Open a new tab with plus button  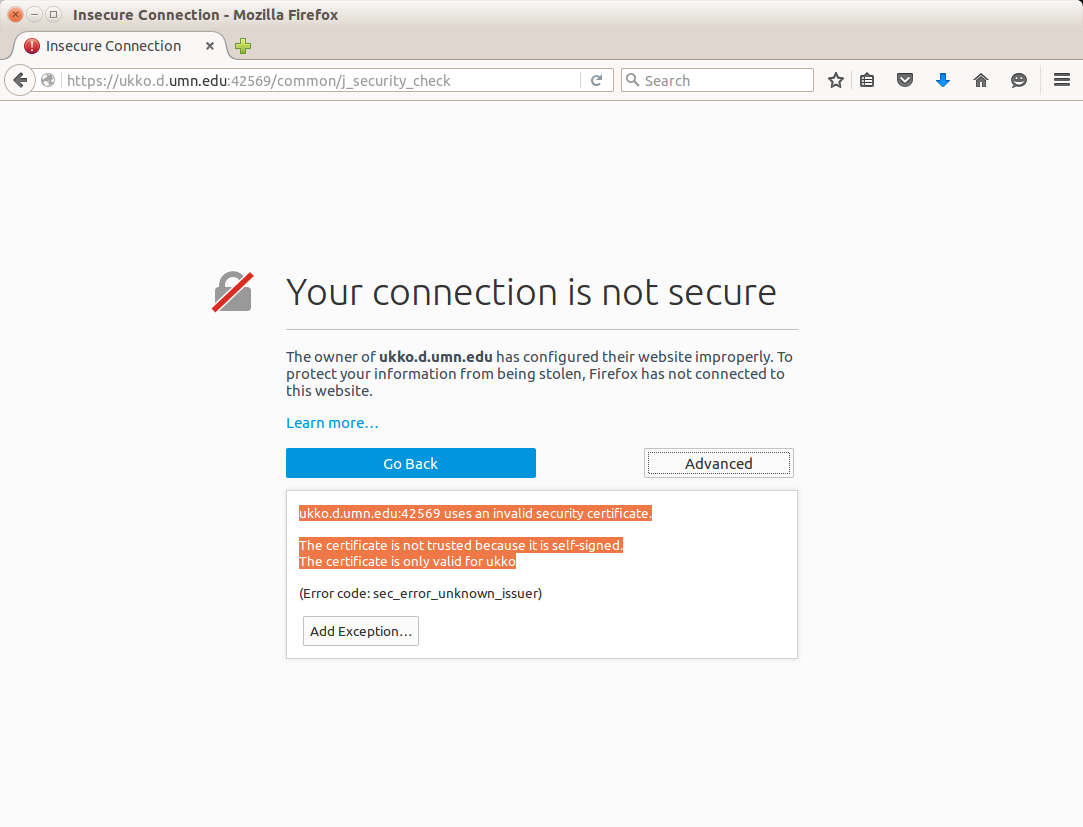coord(243,46)
